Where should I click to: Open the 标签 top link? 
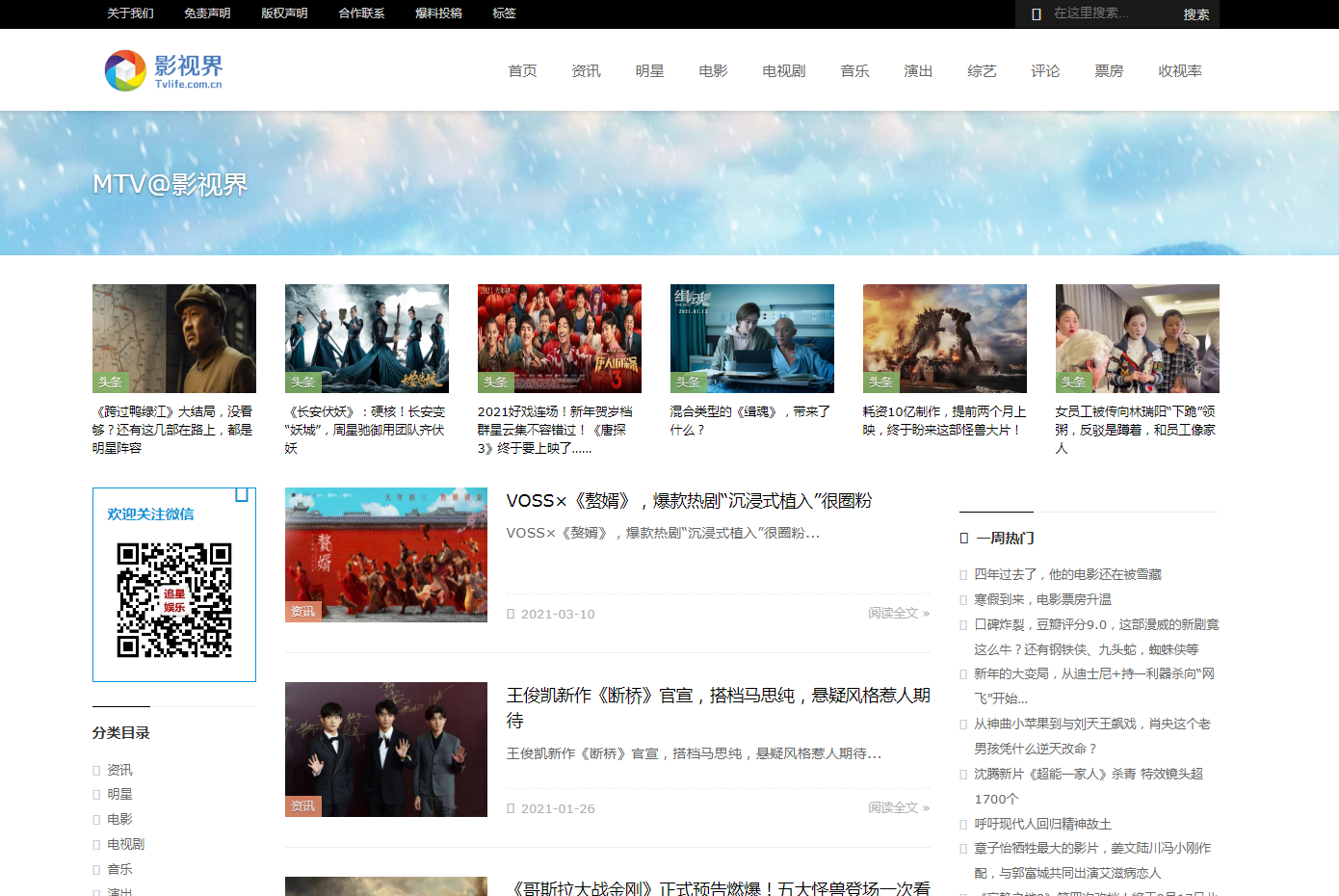coord(504,13)
